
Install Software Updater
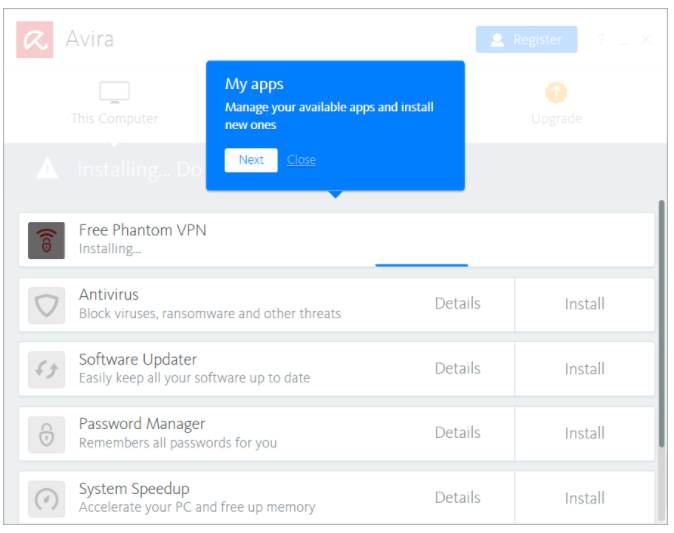[x=584, y=369]
